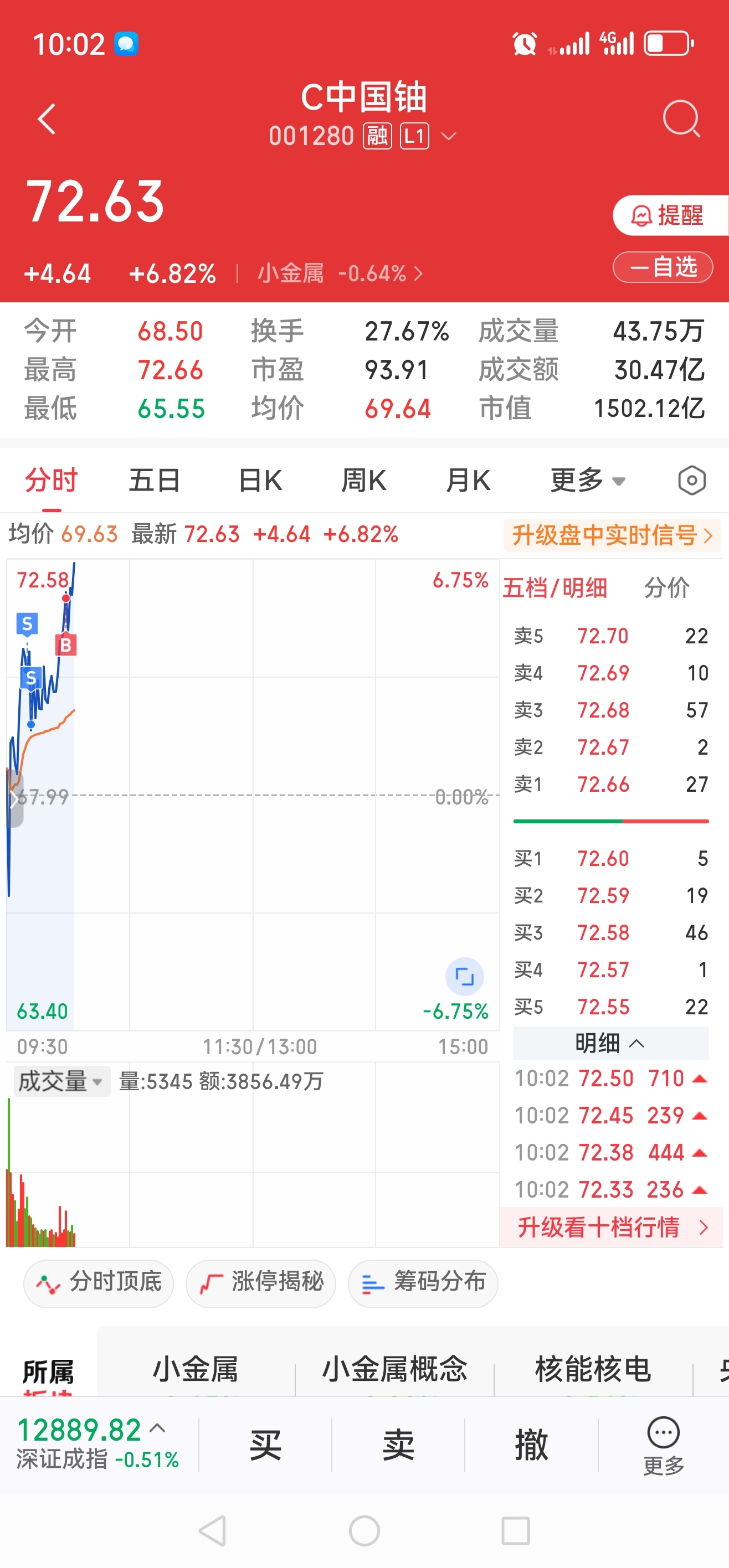729x1568 pixels.
Task: Tap trade detail row 72.45 239
Action: 611,1115
